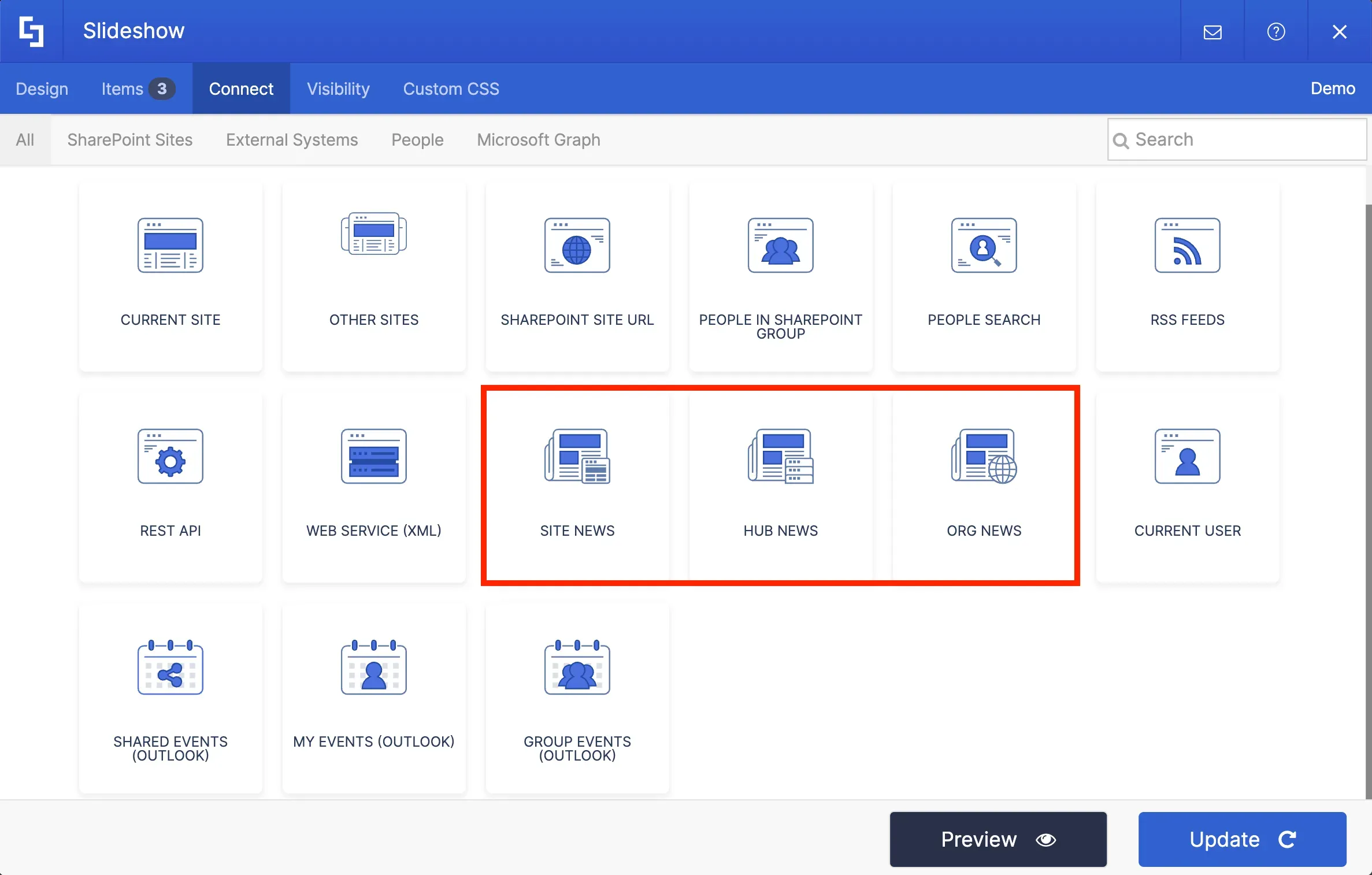This screenshot has height=875, width=1372.
Task: Focus the Search input field
Action: (1237, 139)
